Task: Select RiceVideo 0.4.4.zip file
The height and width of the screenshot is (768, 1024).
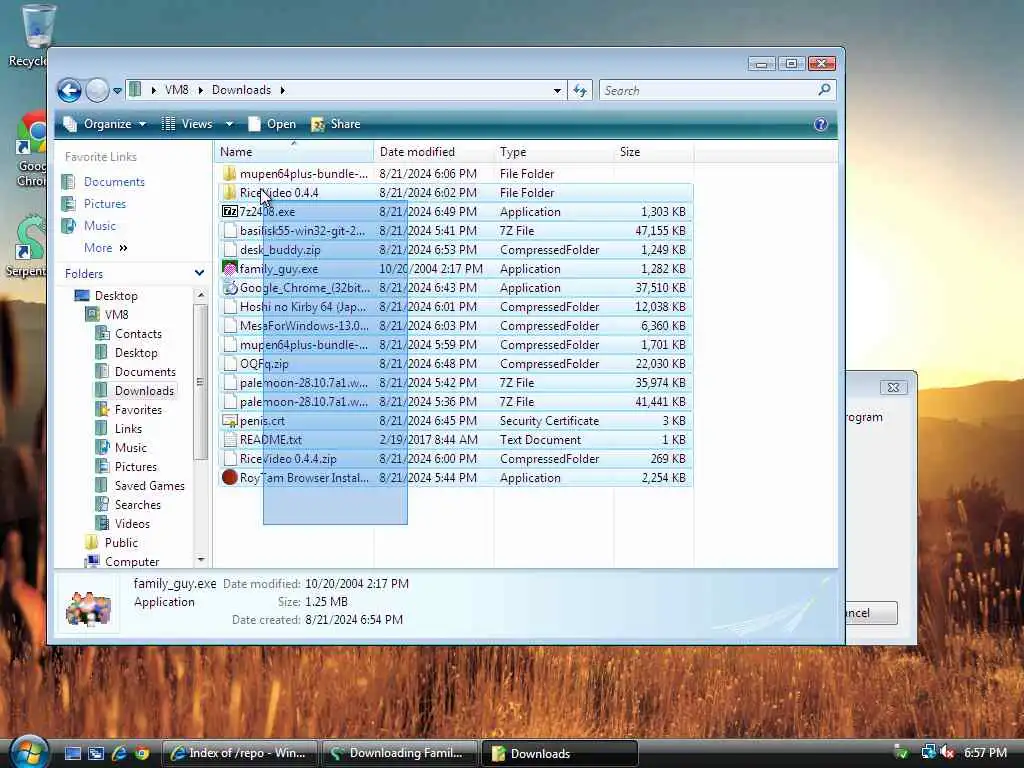Action: [456, 458]
